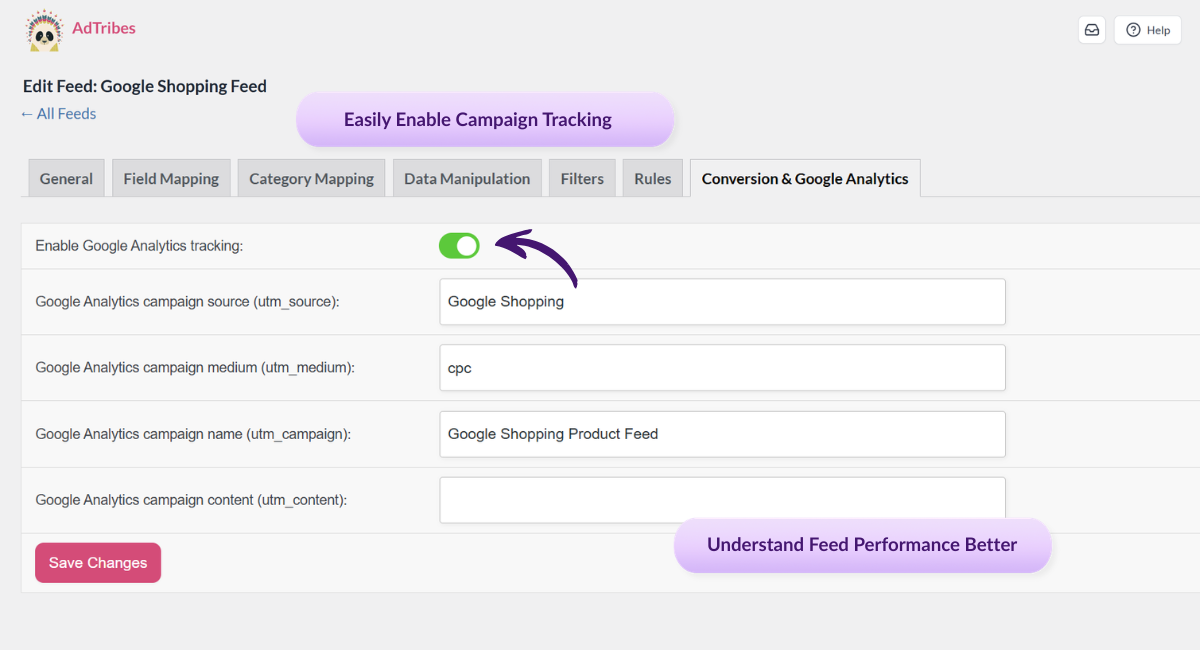Click the utm_source field containing Google Shopping

pos(722,301)
